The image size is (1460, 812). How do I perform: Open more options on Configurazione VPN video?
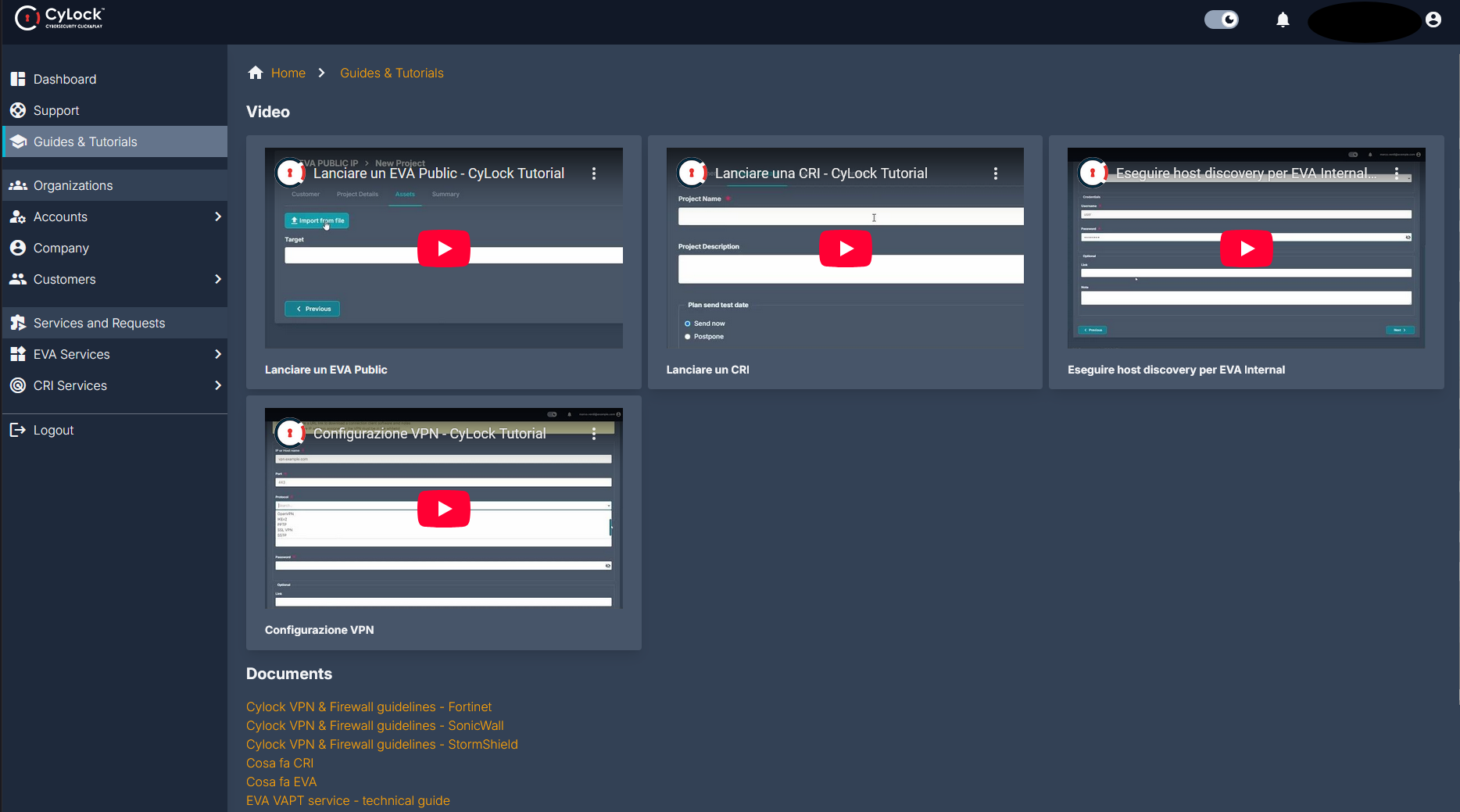pyautogui.click(x=594, y=434)
